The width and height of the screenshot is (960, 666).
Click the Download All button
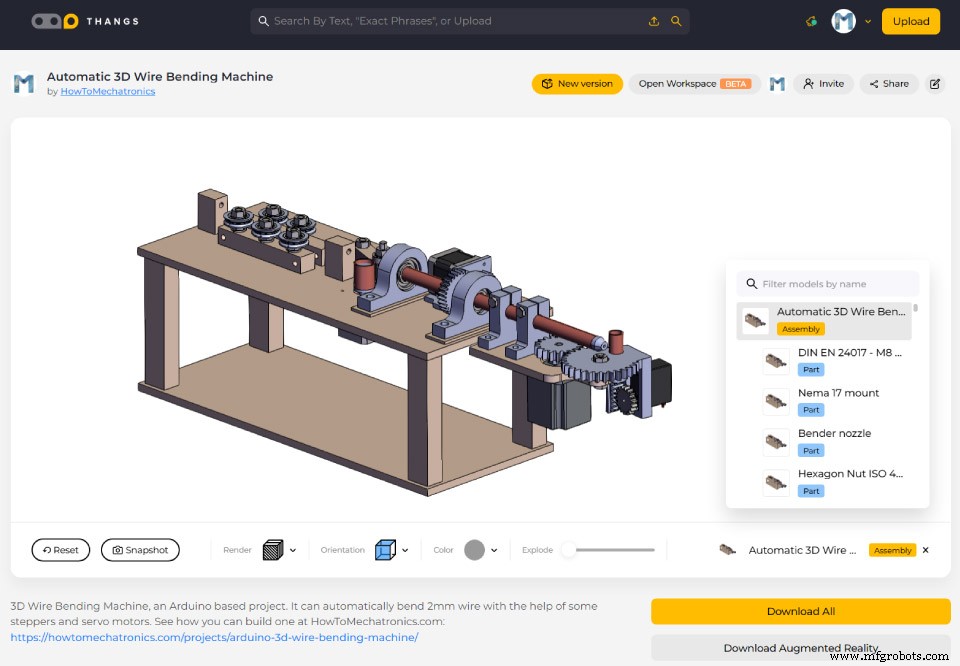(x=800, y=611)
